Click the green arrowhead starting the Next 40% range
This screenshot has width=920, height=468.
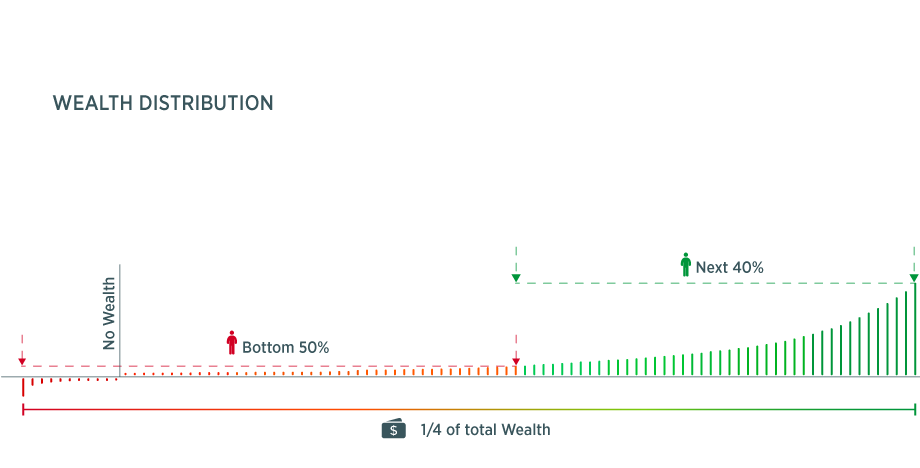click(516, 278)
